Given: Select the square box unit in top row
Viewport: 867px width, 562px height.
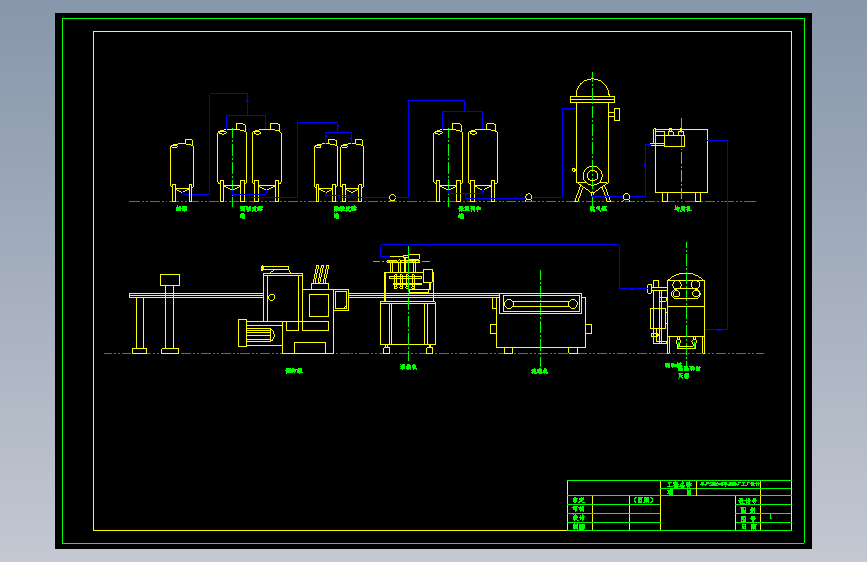Looking at the screenshot, I should [681, 165].
